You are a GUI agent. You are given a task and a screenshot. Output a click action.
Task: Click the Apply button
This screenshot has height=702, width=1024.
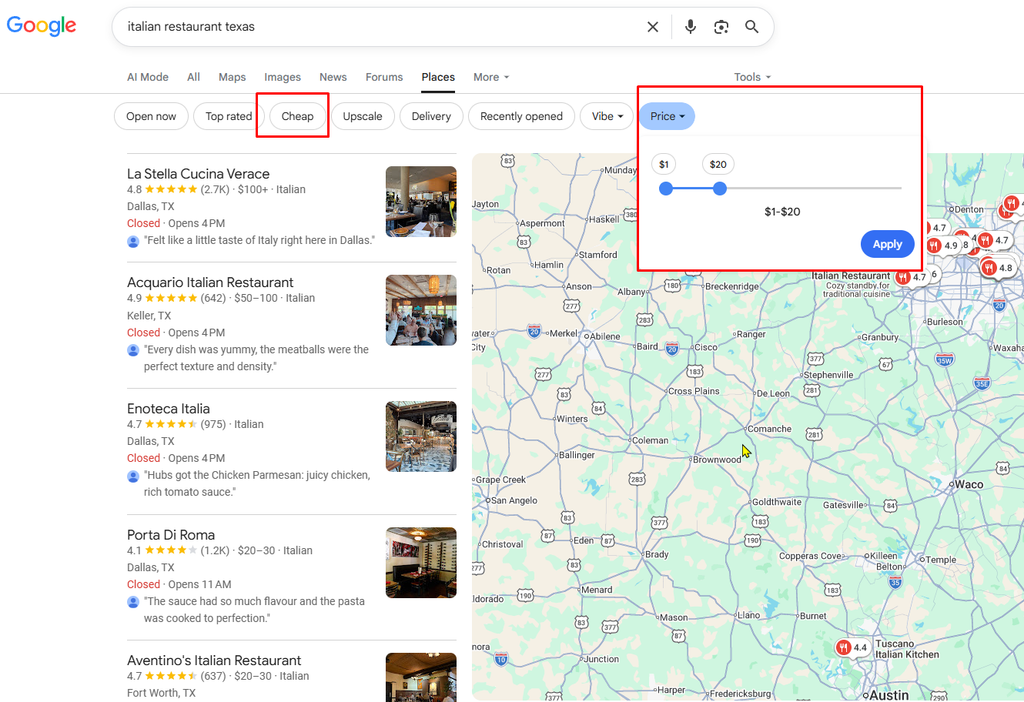[887, 244]
